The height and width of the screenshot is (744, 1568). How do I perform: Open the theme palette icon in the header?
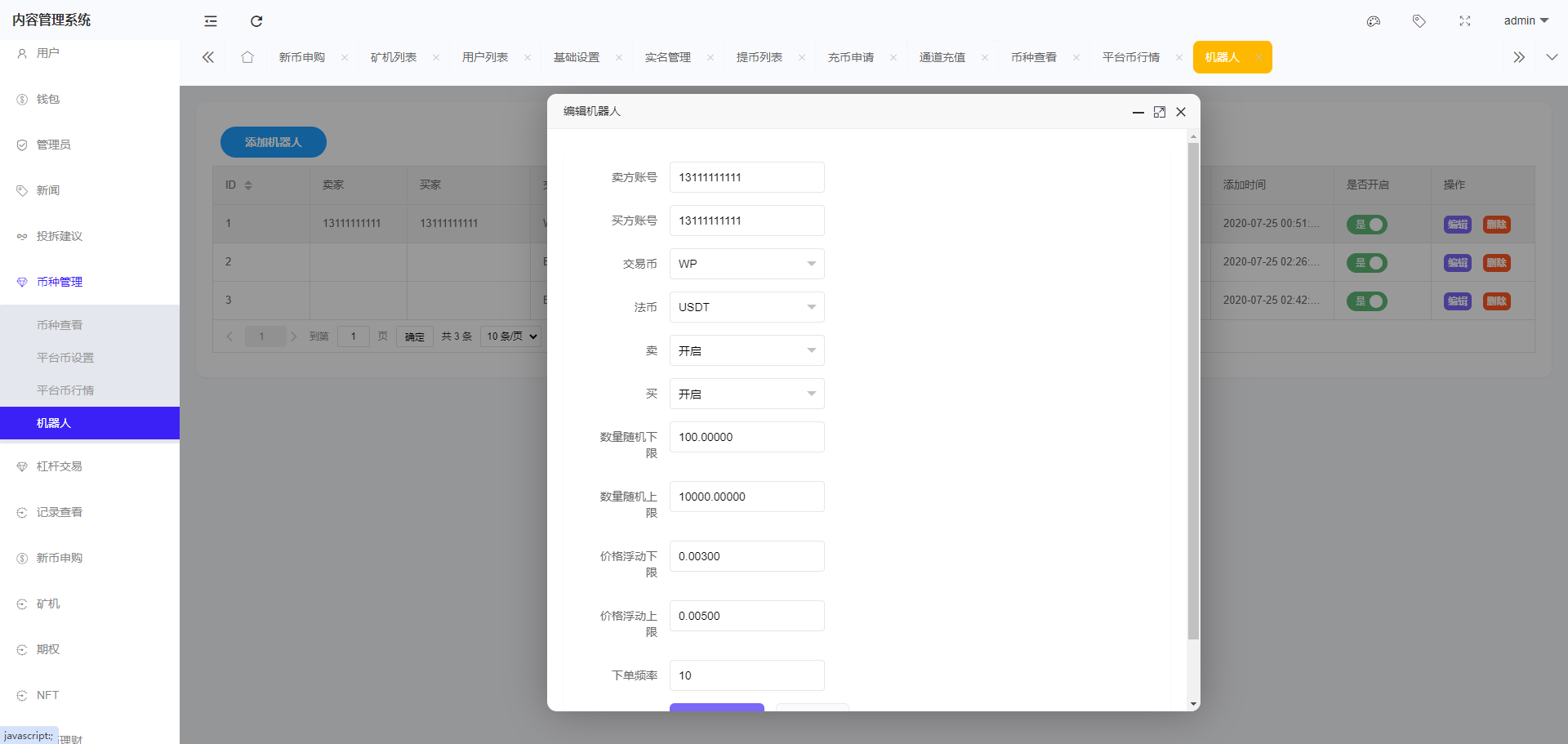point(1373,21)
